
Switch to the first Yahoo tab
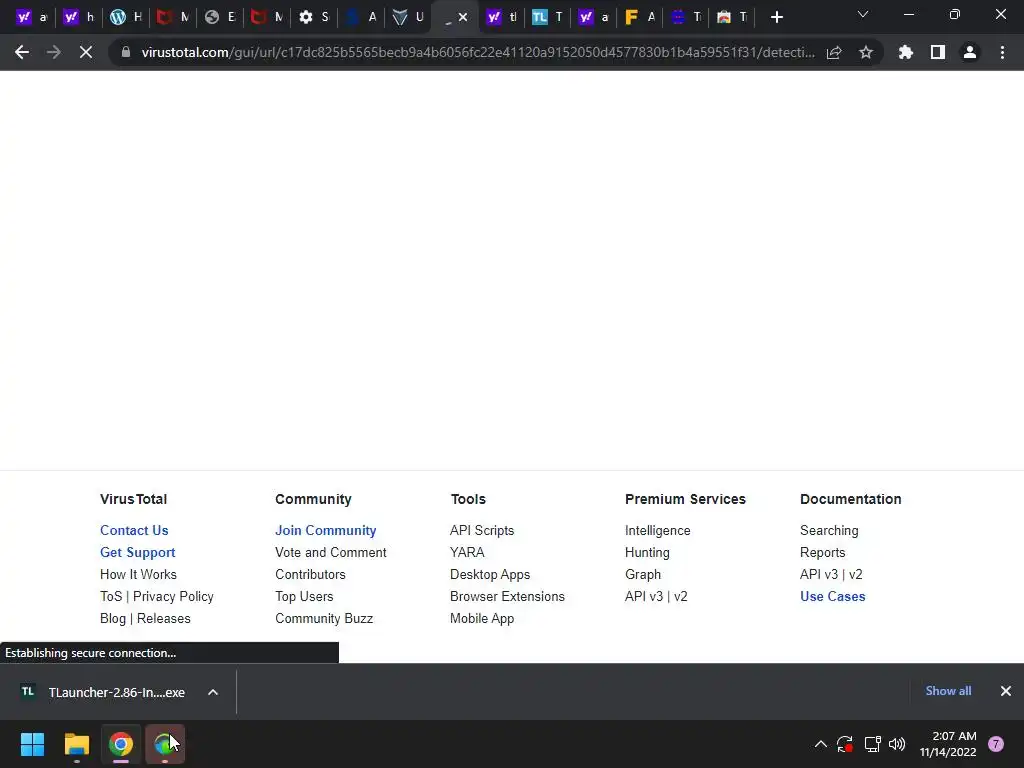(32, 18)
